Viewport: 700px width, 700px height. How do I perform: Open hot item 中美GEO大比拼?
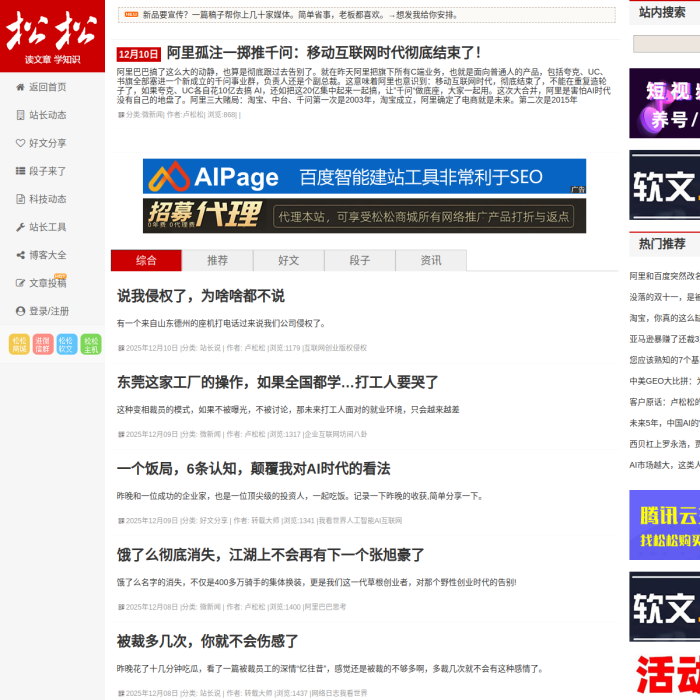(665, 381)
